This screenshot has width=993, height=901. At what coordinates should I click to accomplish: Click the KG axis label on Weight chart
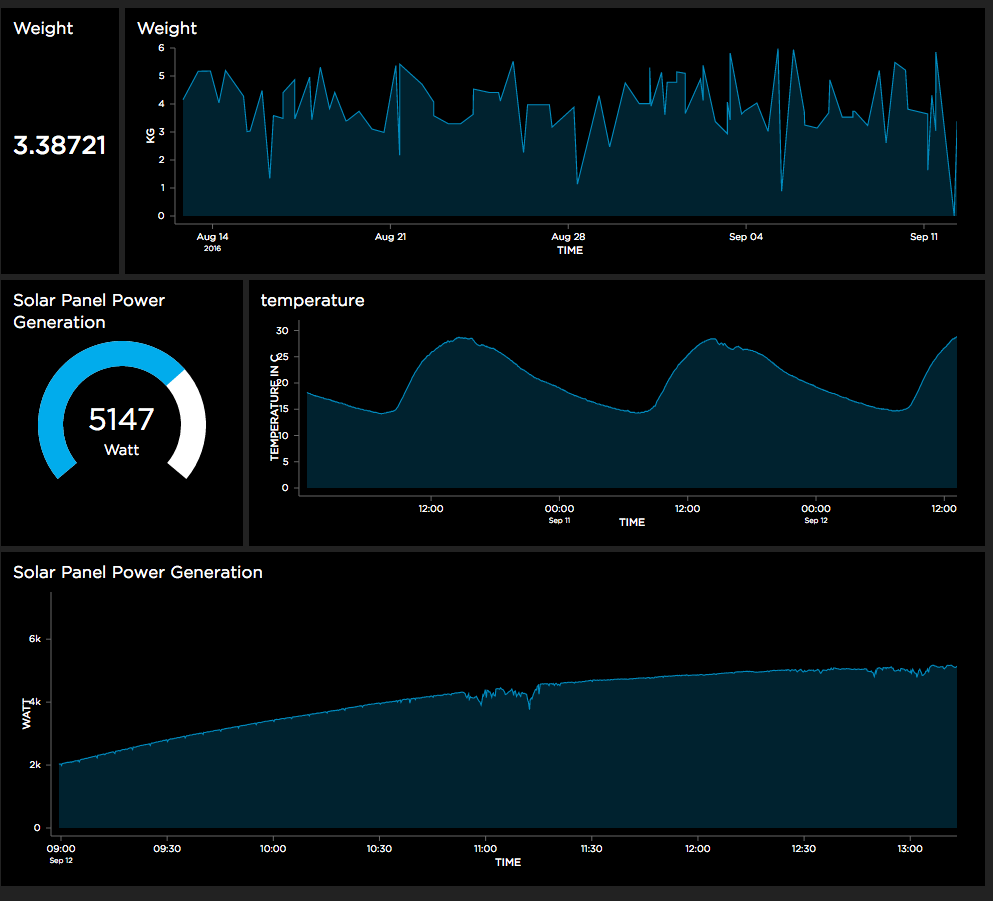[x=150, y=135]
